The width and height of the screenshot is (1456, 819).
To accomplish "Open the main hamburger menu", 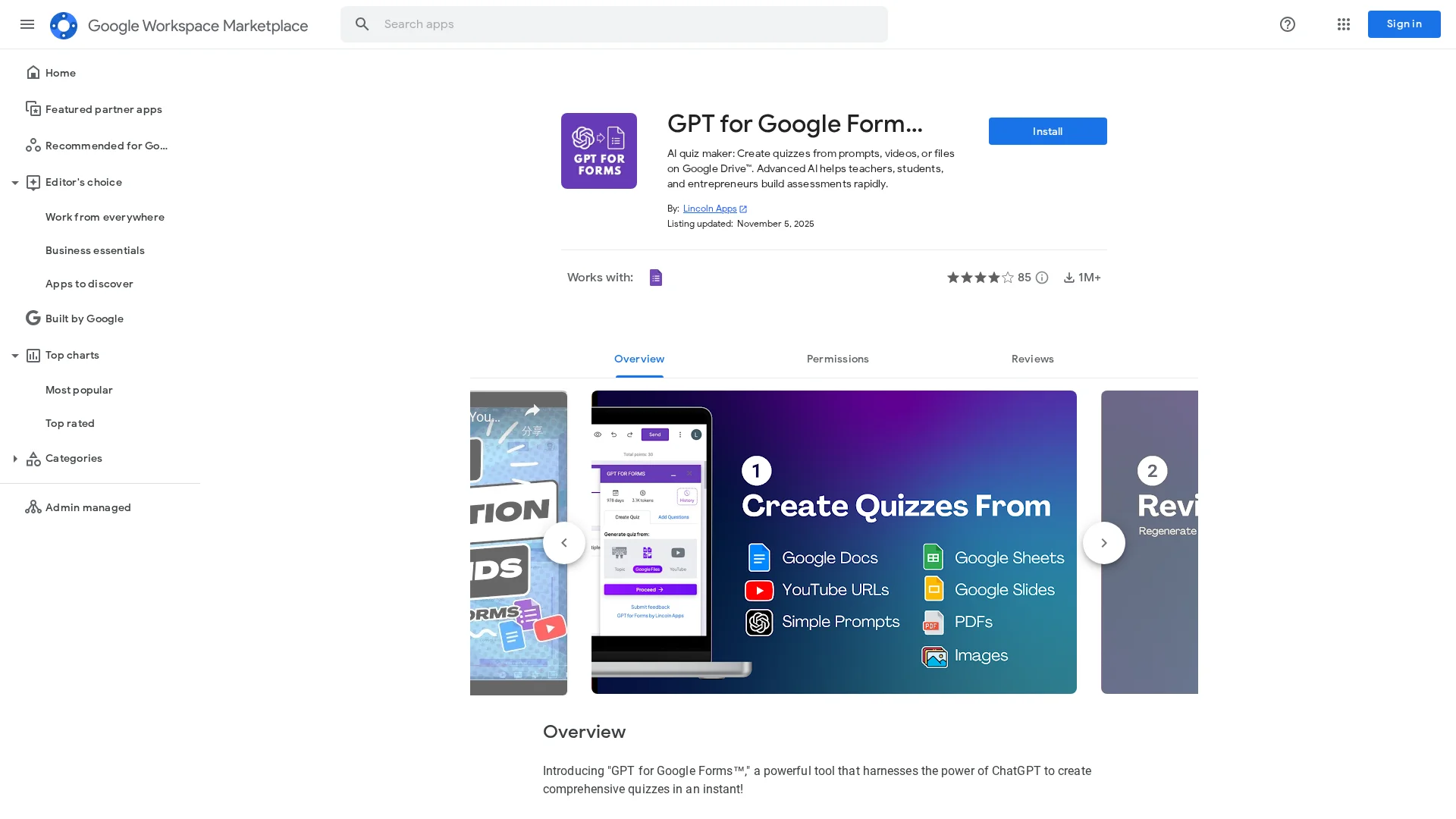I will click(x=27, y=24).
